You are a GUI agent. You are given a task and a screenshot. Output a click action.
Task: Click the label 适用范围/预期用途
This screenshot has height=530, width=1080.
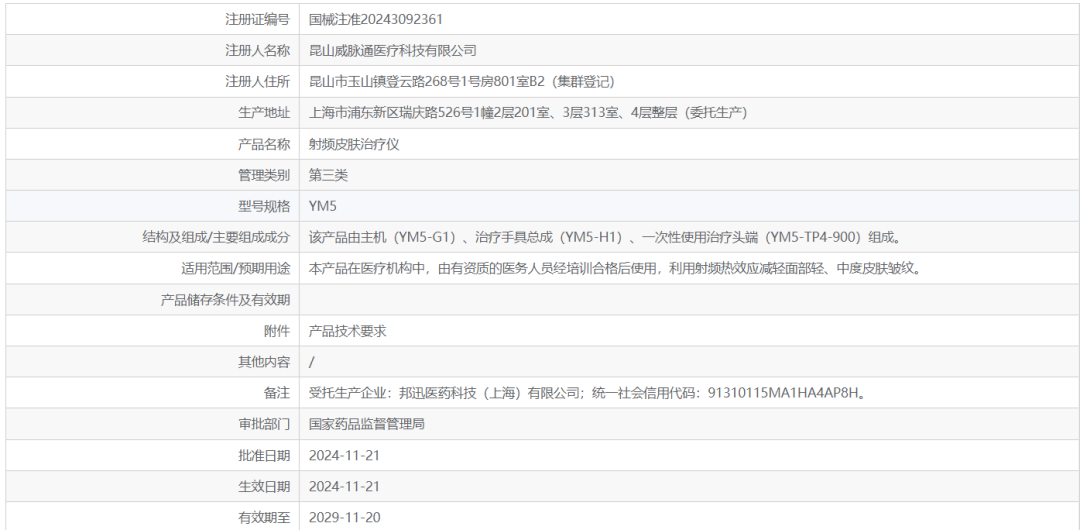click(236, 269)
